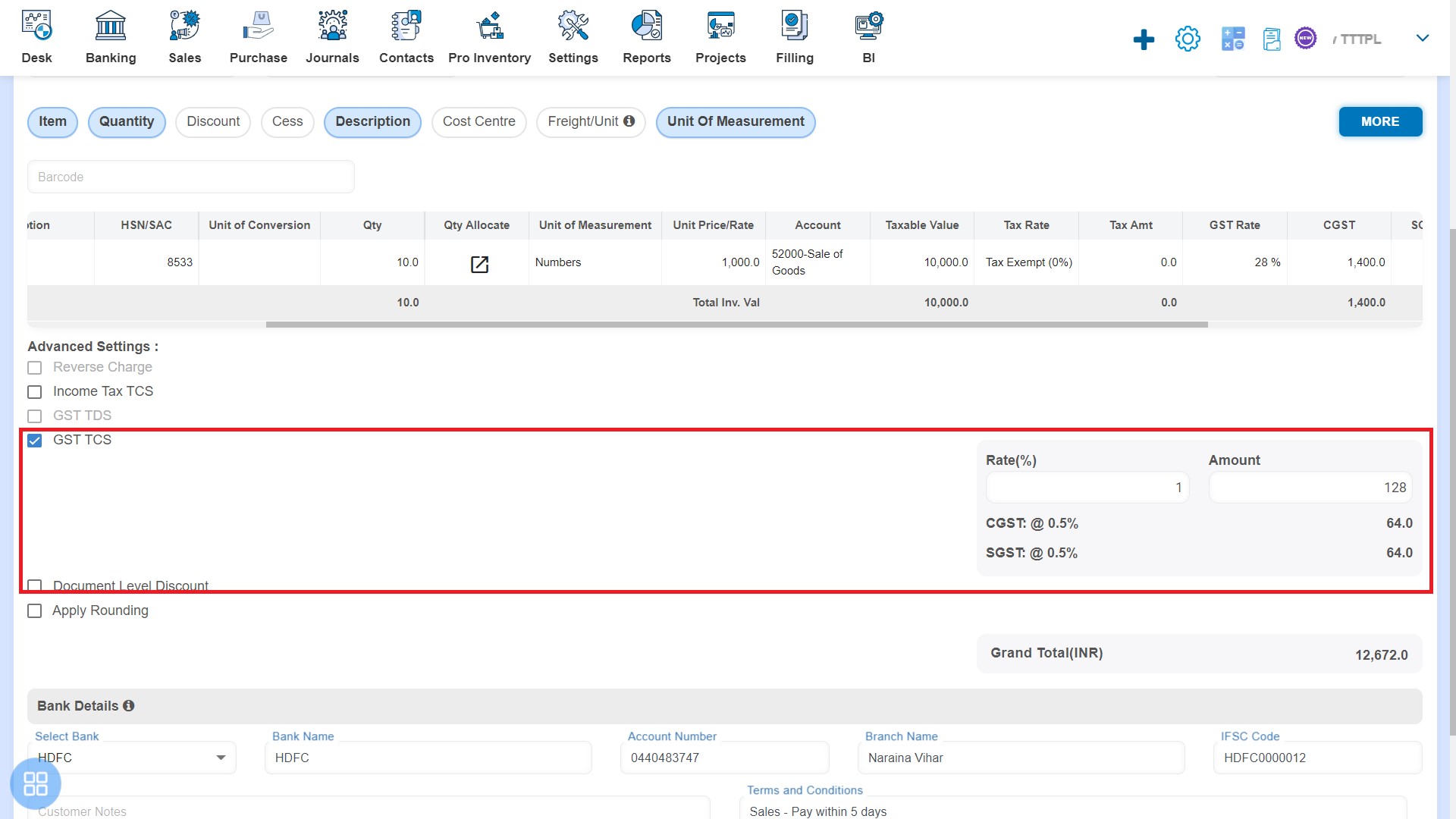Enable the GST TCS checkbox

[x=36, y=440]
